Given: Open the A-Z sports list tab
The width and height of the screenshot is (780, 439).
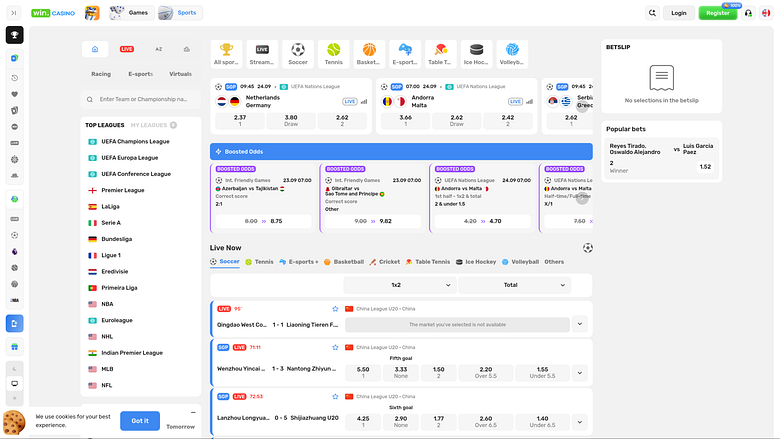Looking at the screenshot, I should [x=159, y=49].
